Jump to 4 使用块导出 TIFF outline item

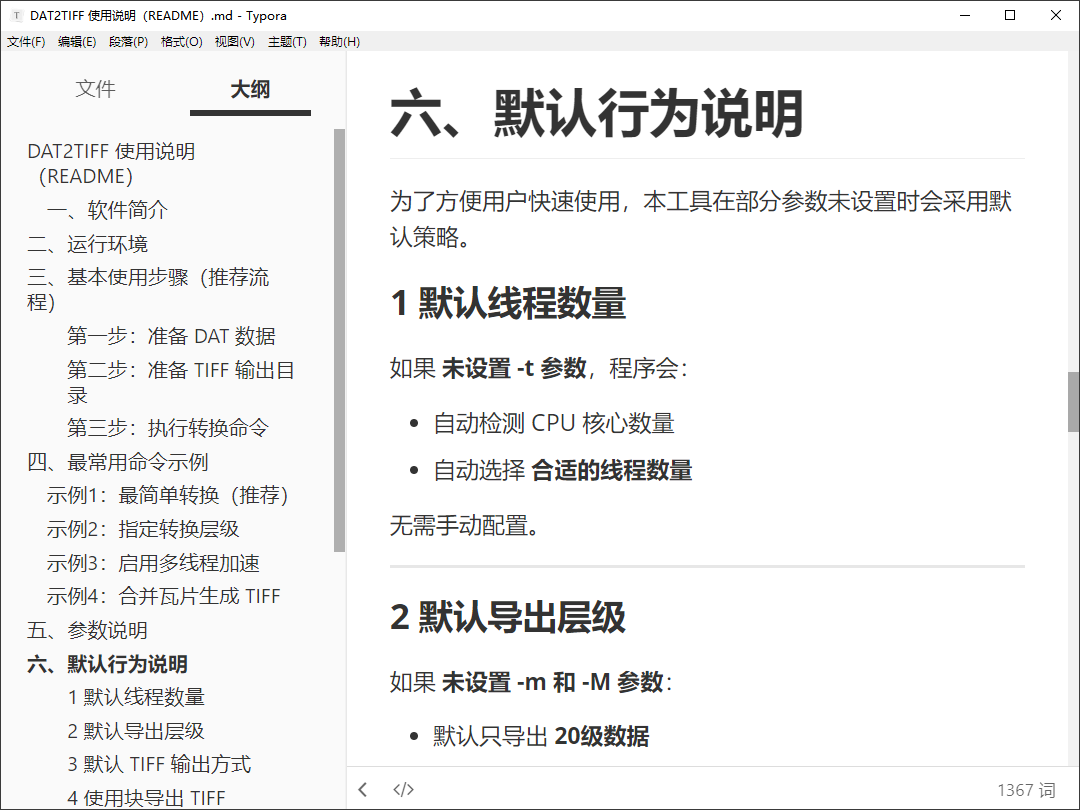click(146, 798)
